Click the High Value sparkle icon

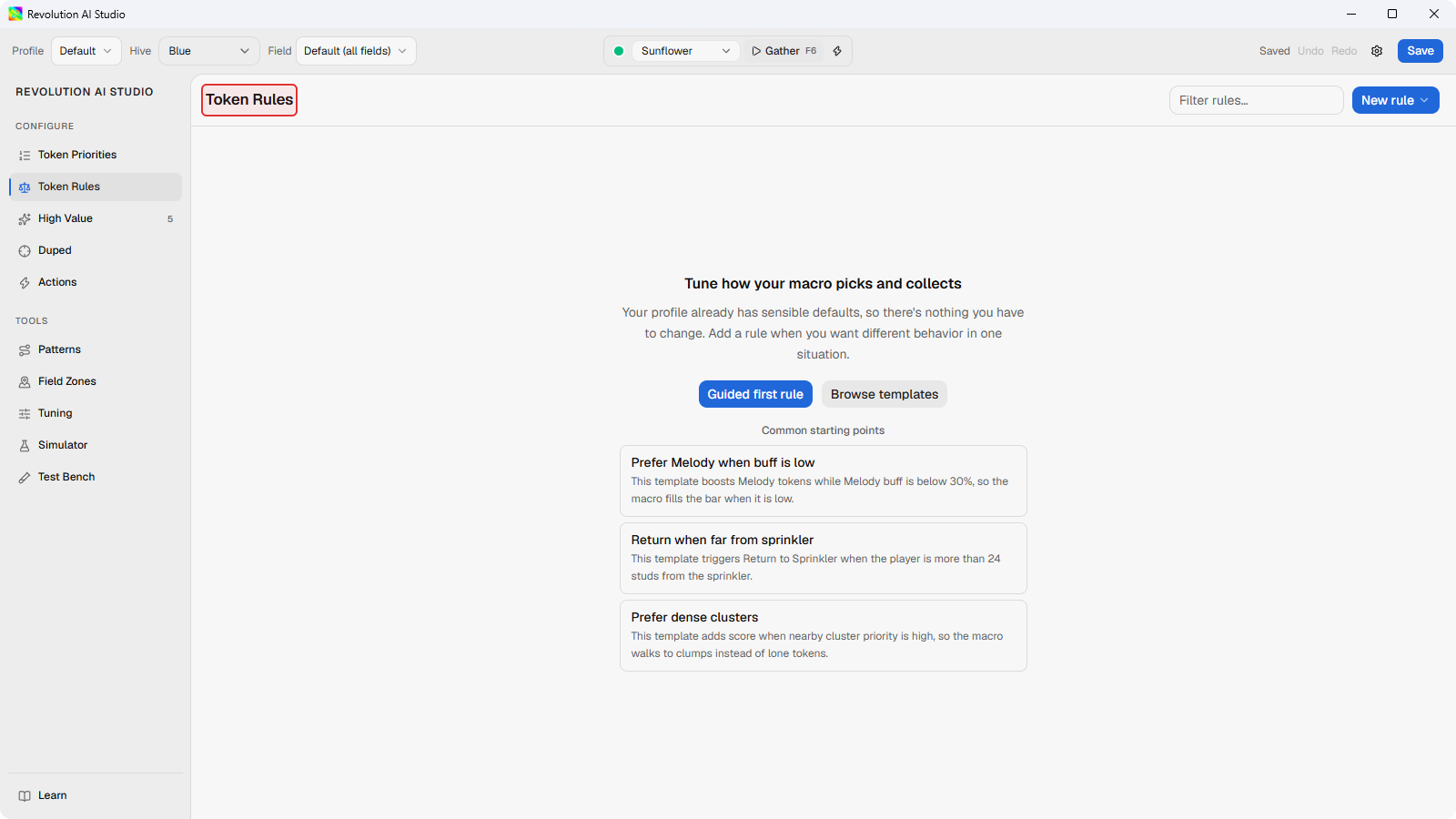pyautogui.click(x=25, y=219)
